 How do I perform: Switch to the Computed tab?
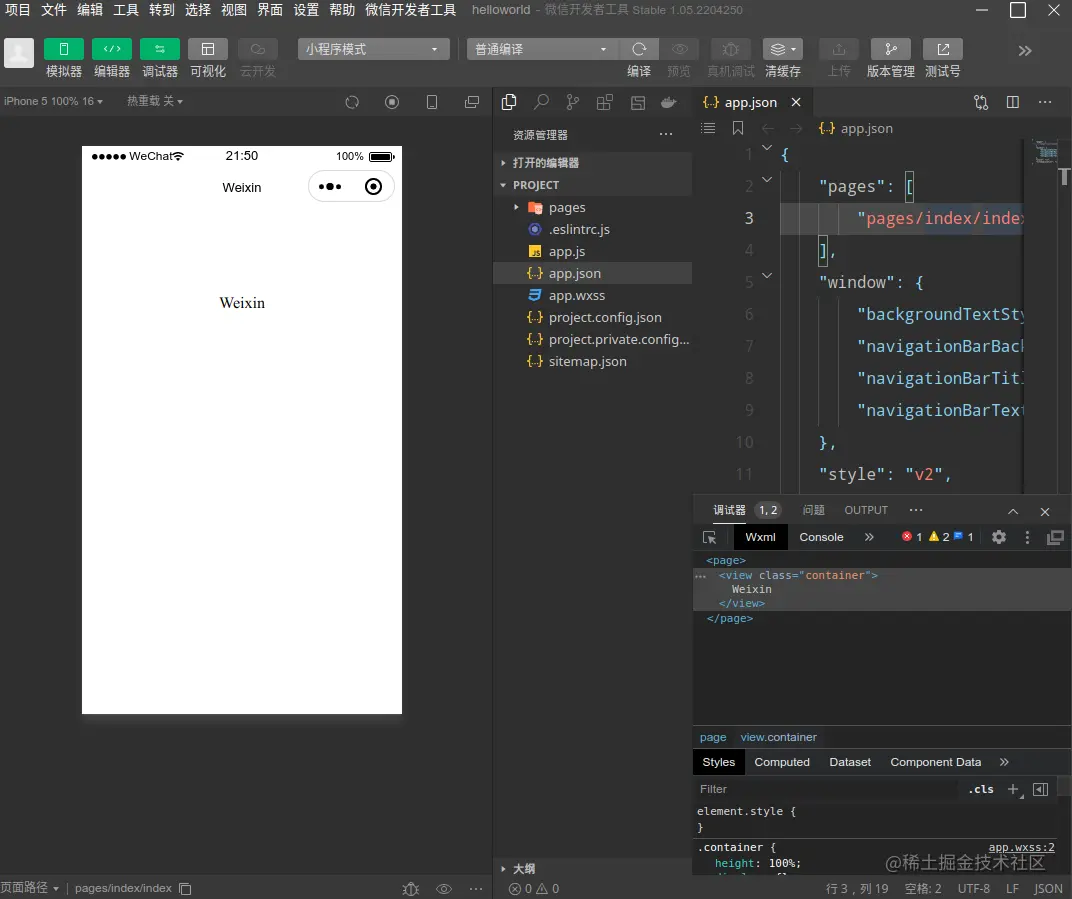click(x=781, y=762)
